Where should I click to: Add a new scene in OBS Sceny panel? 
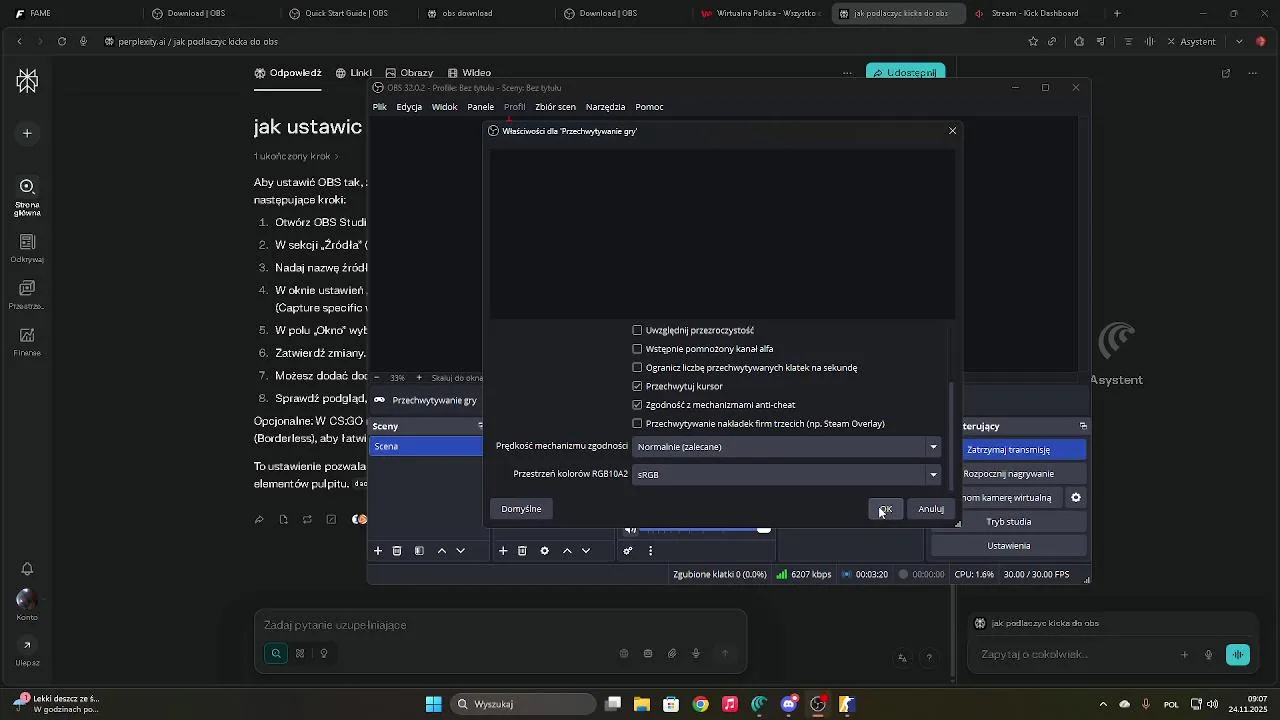pos(378,551)
